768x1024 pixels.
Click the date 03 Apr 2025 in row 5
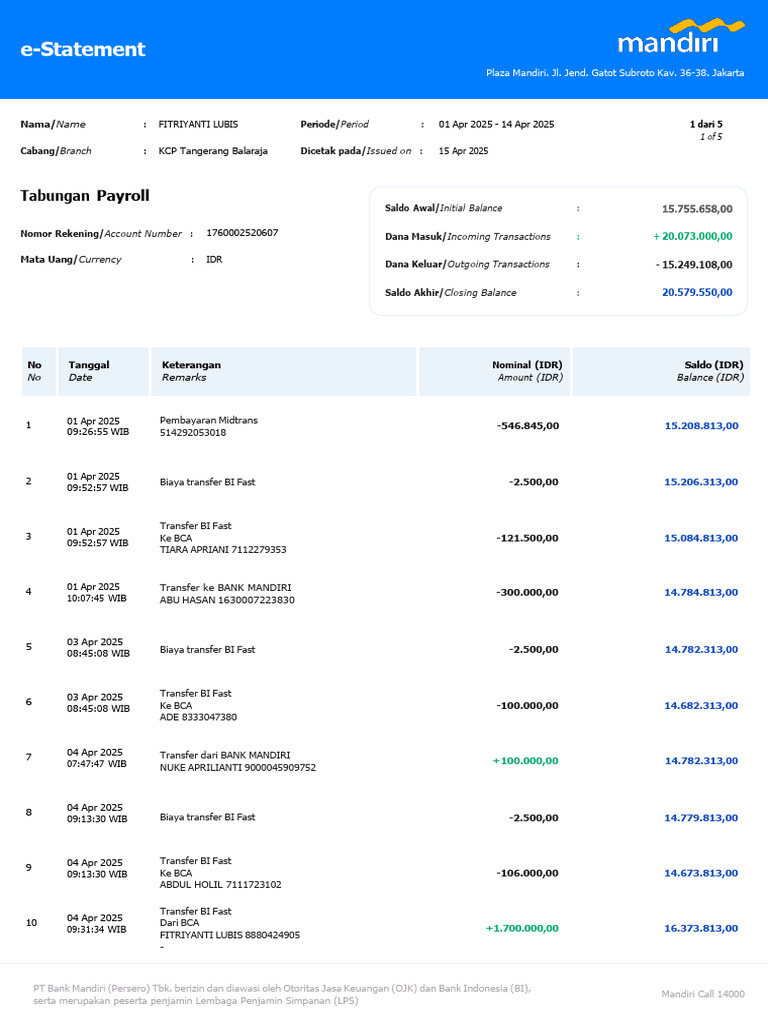(95, 642)
